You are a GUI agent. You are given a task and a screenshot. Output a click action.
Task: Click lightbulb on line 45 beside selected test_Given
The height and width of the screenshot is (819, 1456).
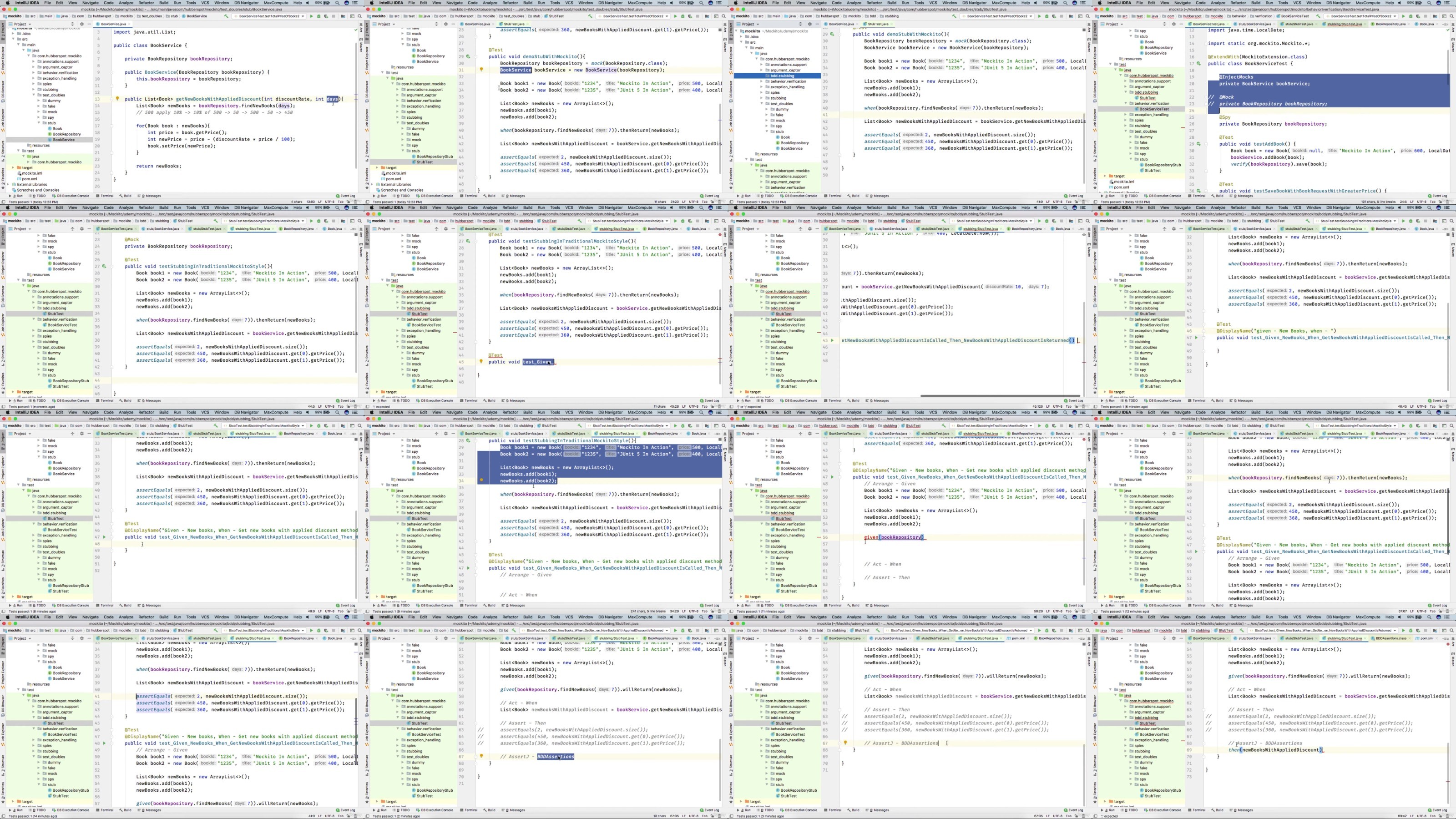tap(481, 361)
